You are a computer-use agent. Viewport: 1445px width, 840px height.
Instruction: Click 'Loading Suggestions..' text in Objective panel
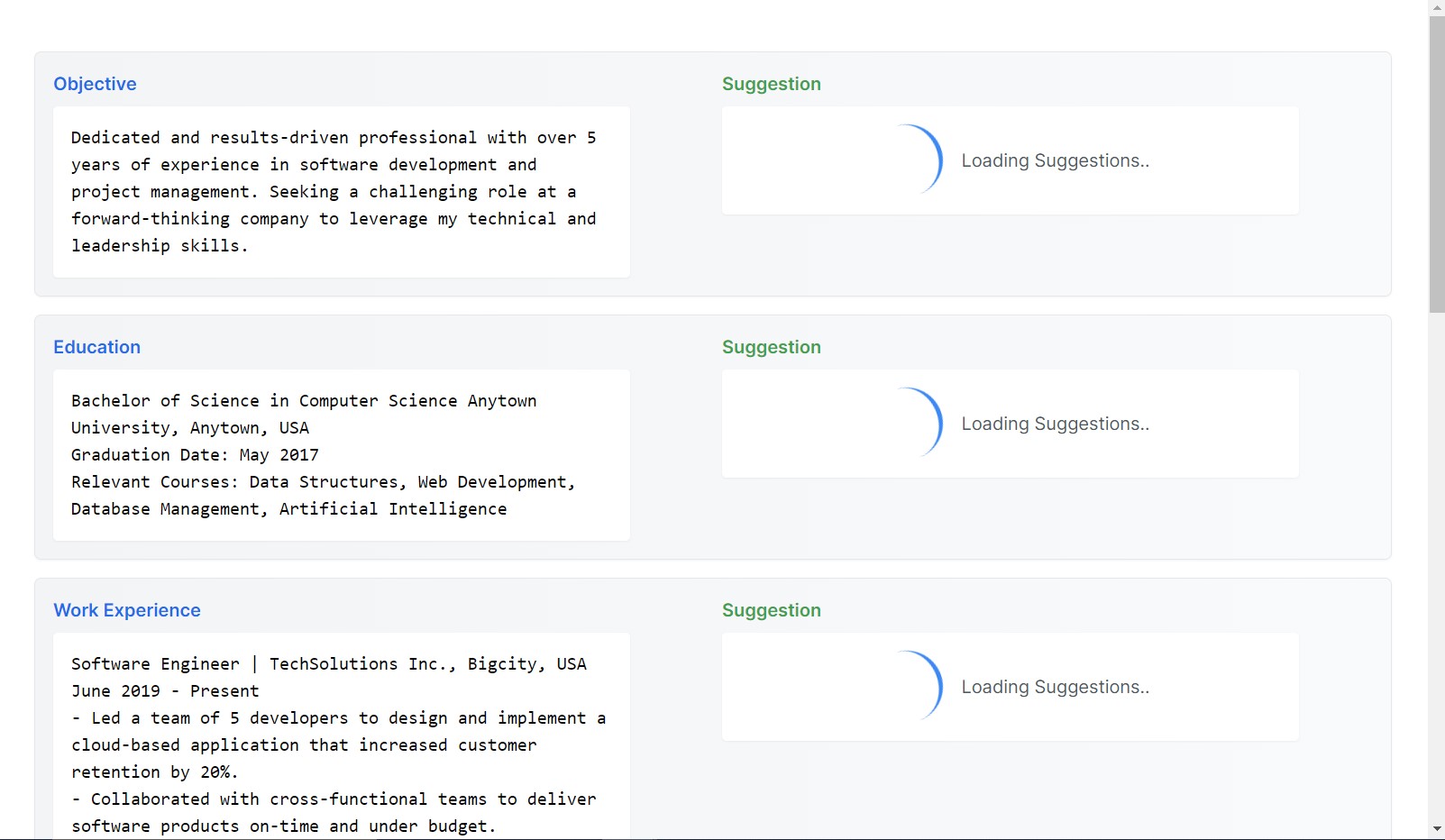pyautogui.click(x=1055, y=160)
